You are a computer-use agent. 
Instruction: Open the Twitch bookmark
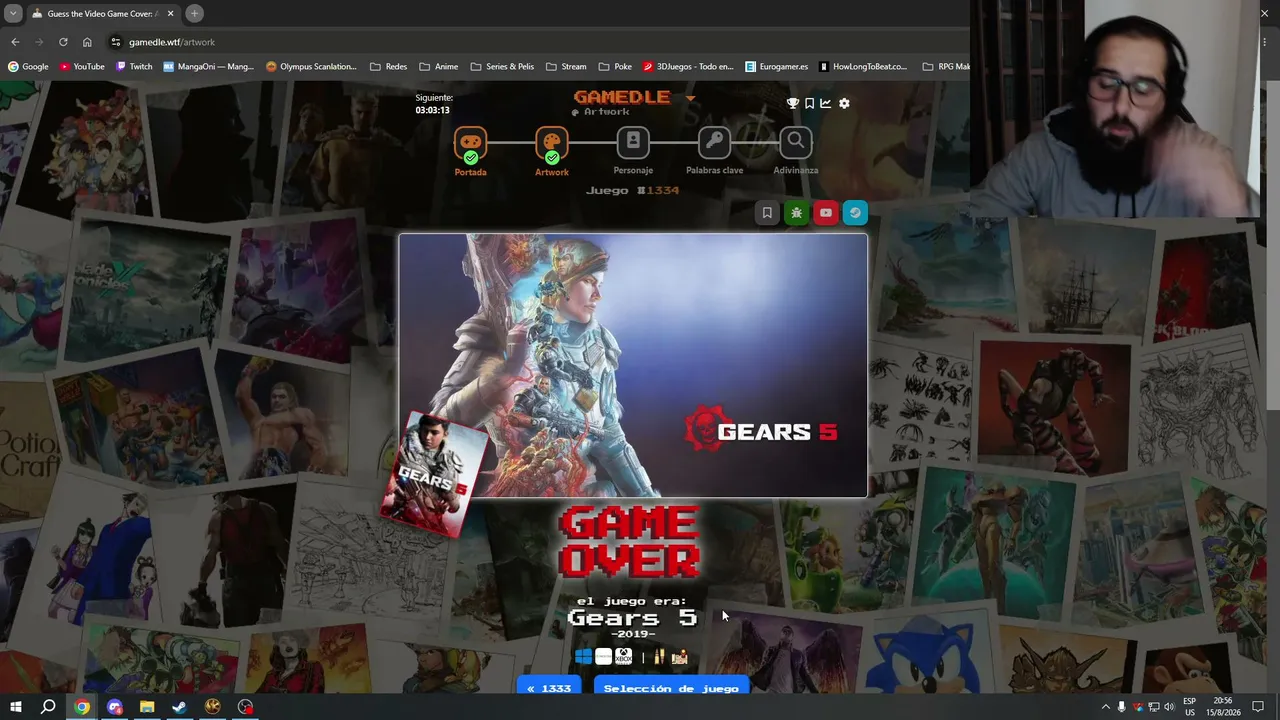[x=134, y=67]
